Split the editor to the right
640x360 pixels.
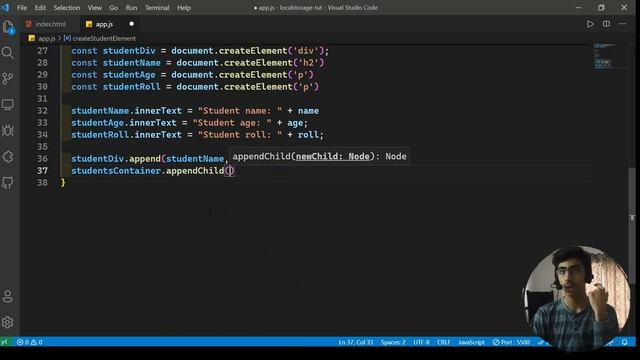(x=607, y=24)
